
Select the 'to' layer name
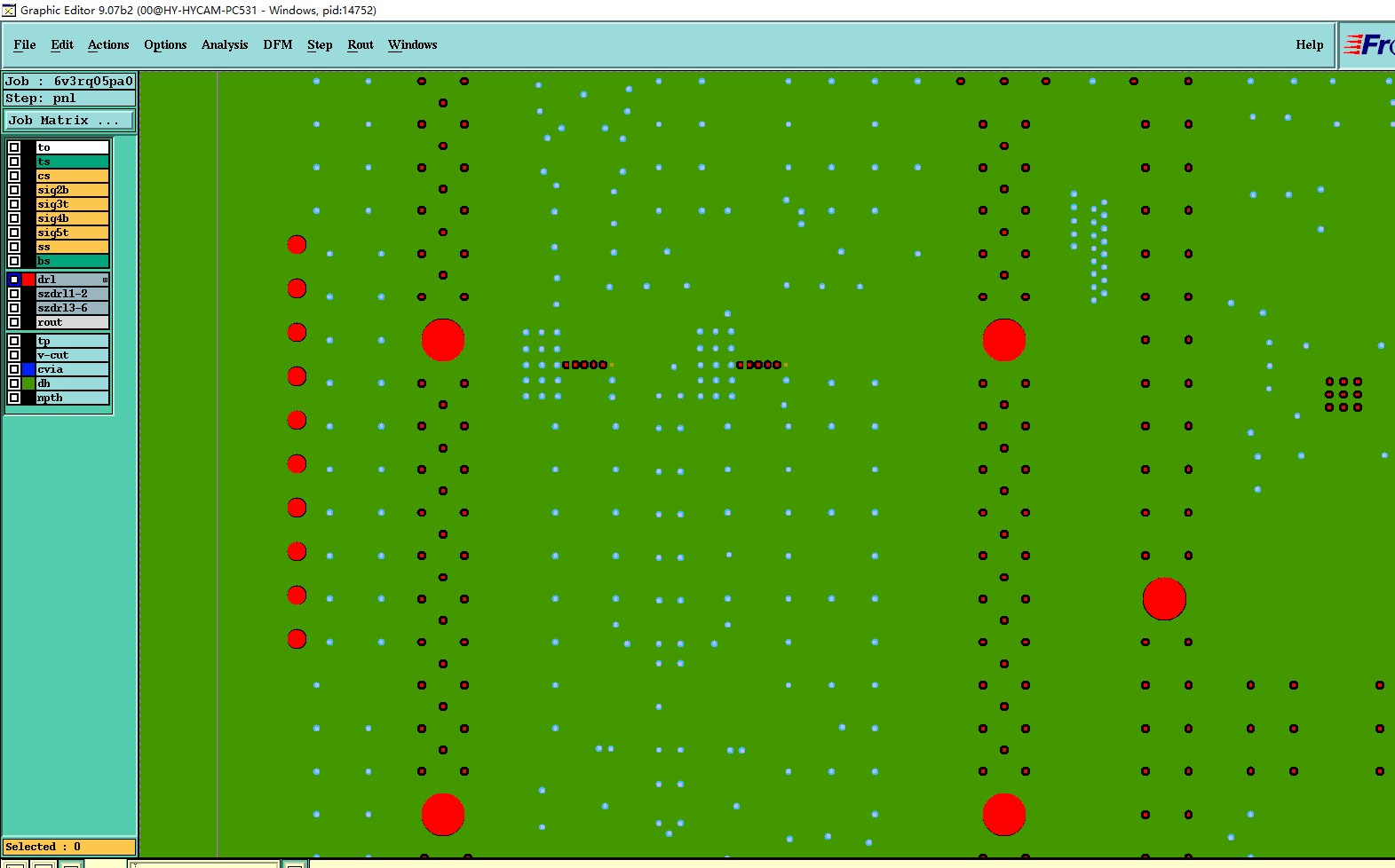point(73,147)
